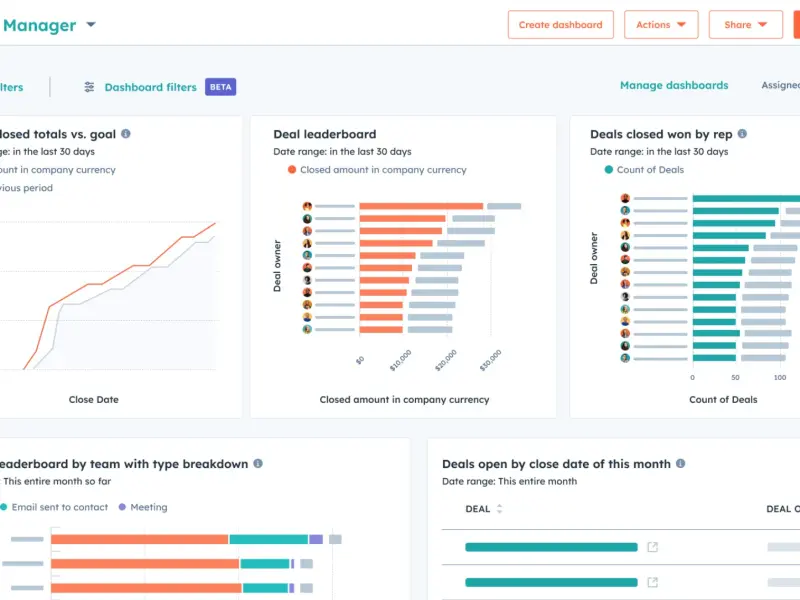Click top avatar in Deal leaderboard chart
The width and height of the screenshot is (800, 600).
[308, 206]
